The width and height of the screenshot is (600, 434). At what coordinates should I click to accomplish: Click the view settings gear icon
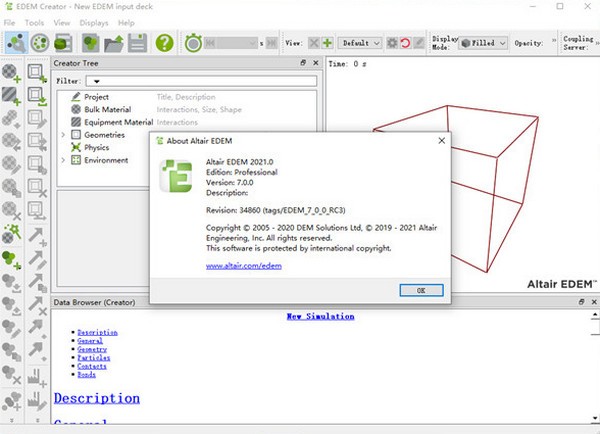tap(392, 43)
